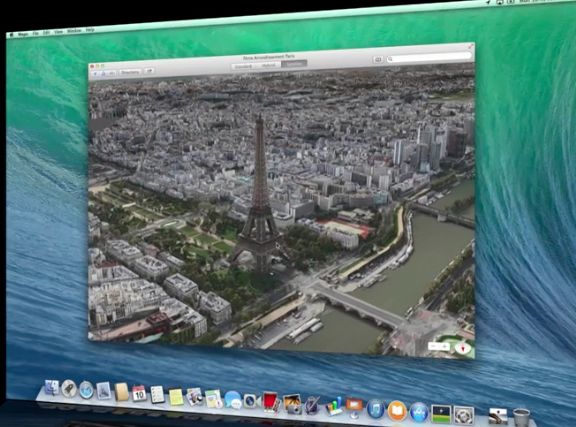Click the compass icon on the map
The height and width of the screenshot is (427, 576).
463,348
